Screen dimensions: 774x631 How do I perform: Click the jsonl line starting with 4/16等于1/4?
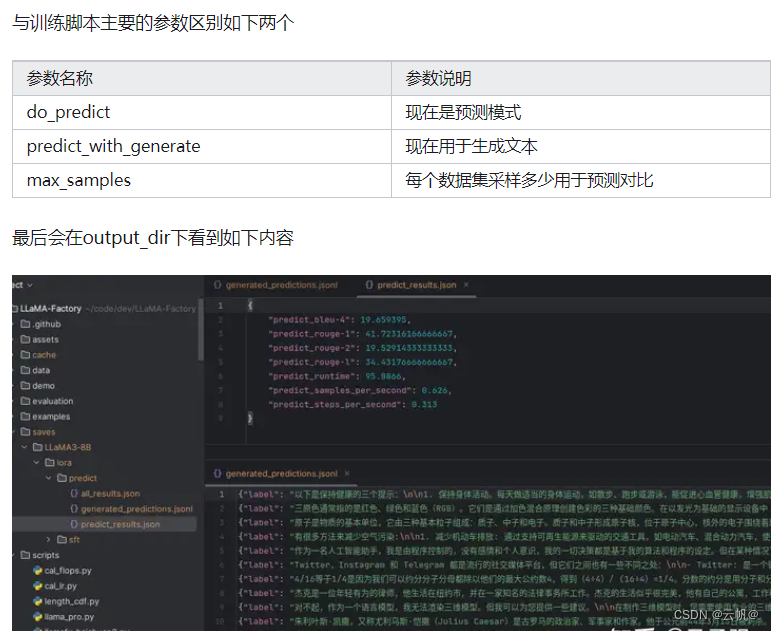[504, 579]
